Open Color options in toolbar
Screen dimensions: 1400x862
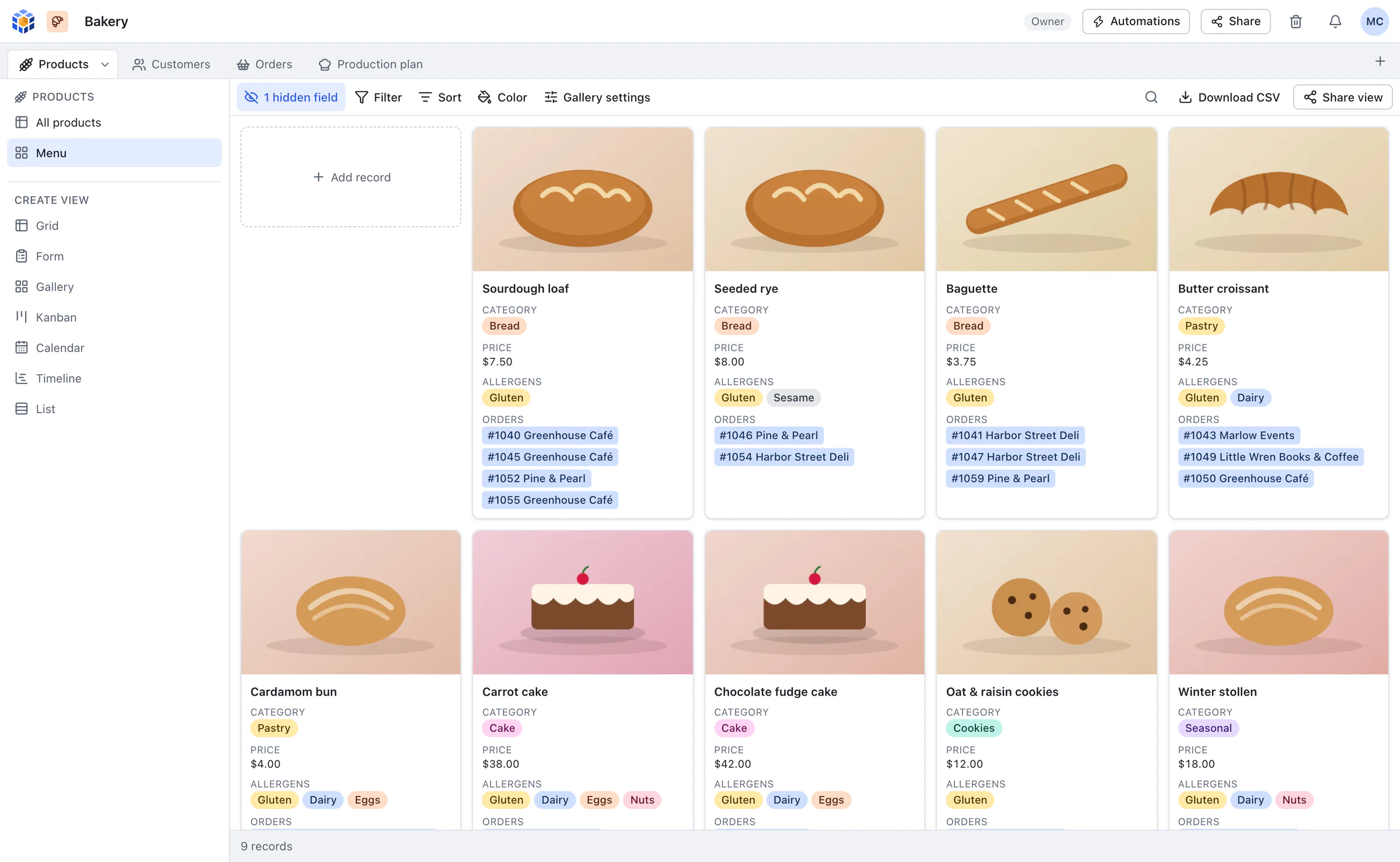click(x=502, y=97)
